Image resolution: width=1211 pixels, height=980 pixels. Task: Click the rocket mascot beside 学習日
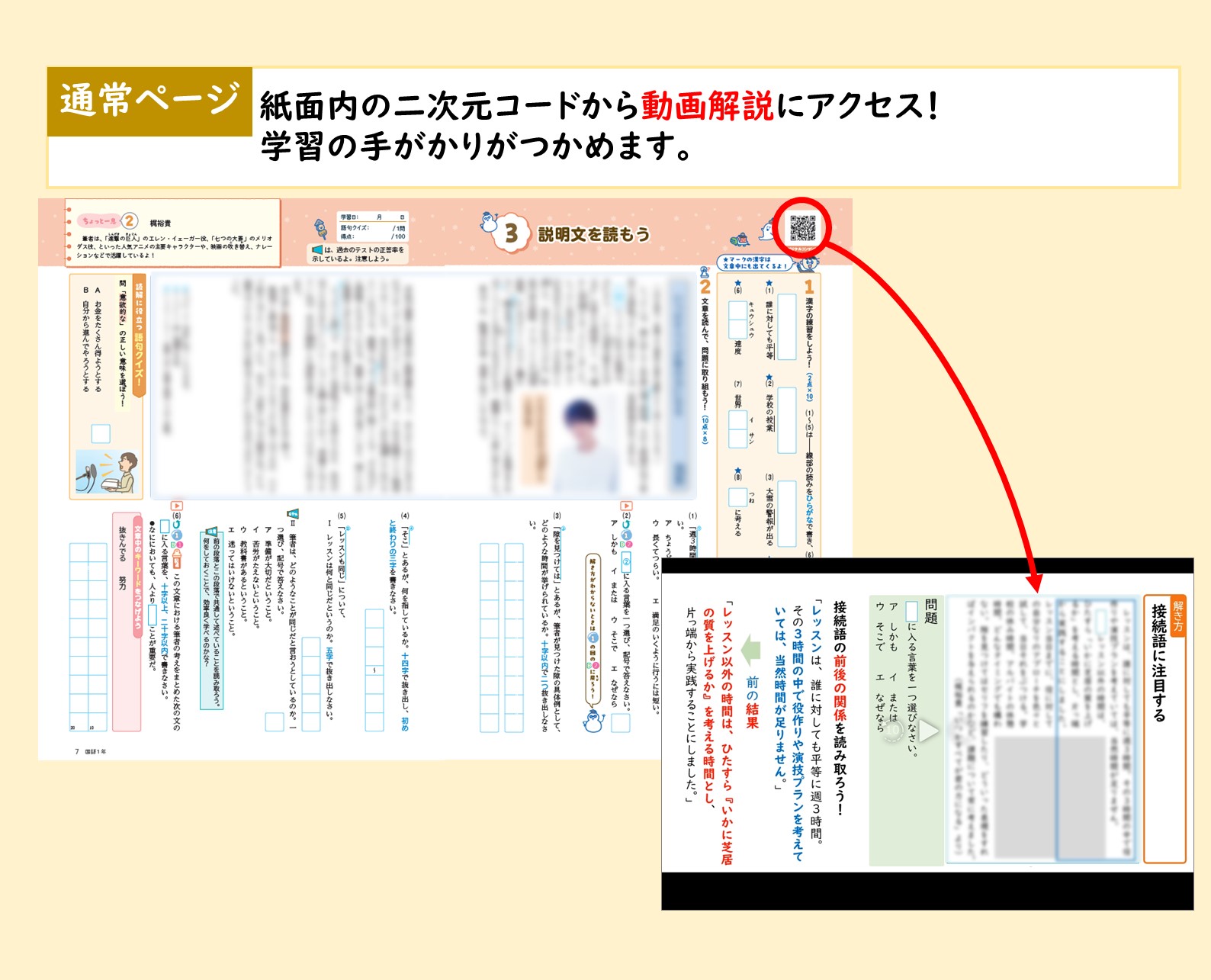[322, 228]
